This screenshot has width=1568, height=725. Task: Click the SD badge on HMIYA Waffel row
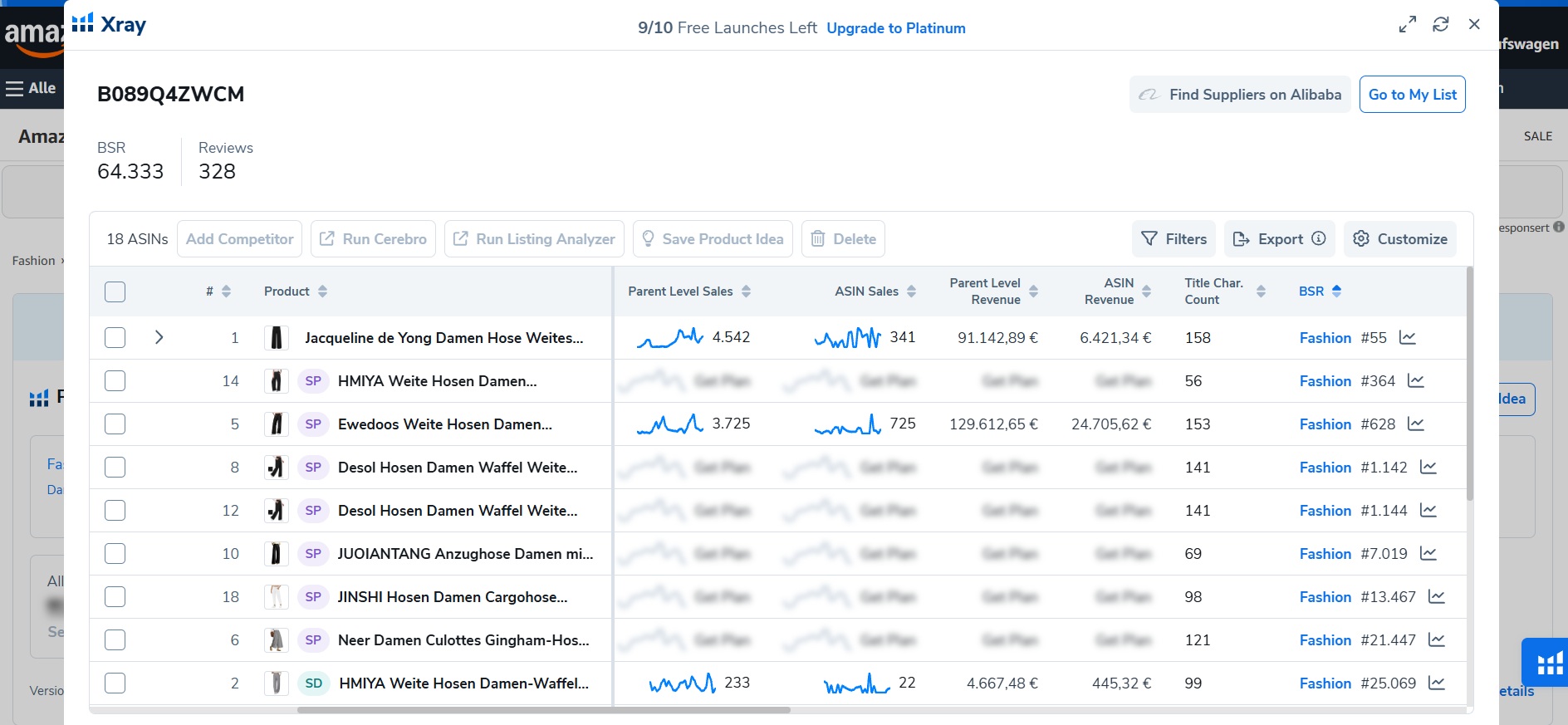[x=314, y=683]
